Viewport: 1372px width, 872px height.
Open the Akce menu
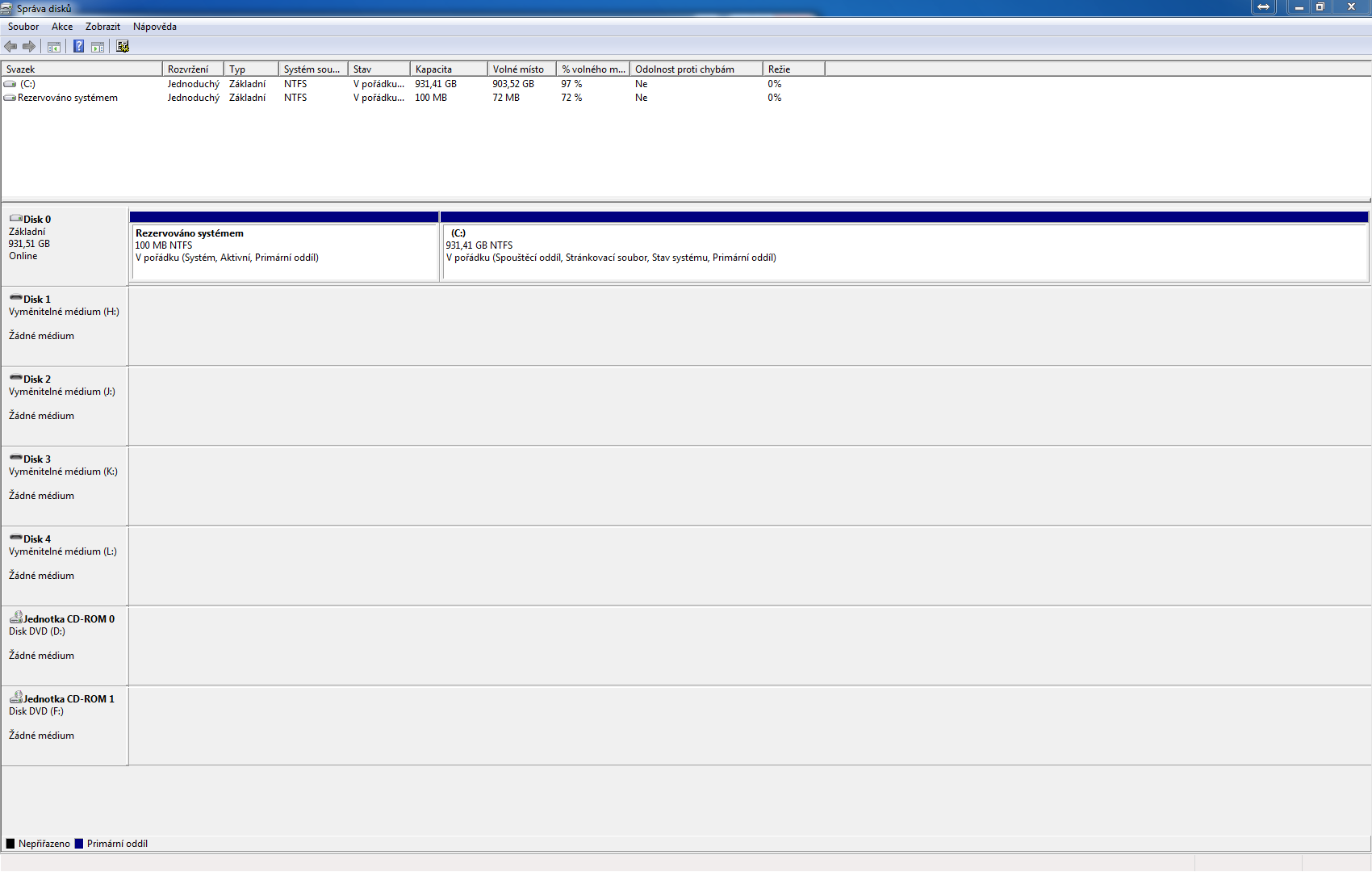pyautogui.click(x=62, y=27)
